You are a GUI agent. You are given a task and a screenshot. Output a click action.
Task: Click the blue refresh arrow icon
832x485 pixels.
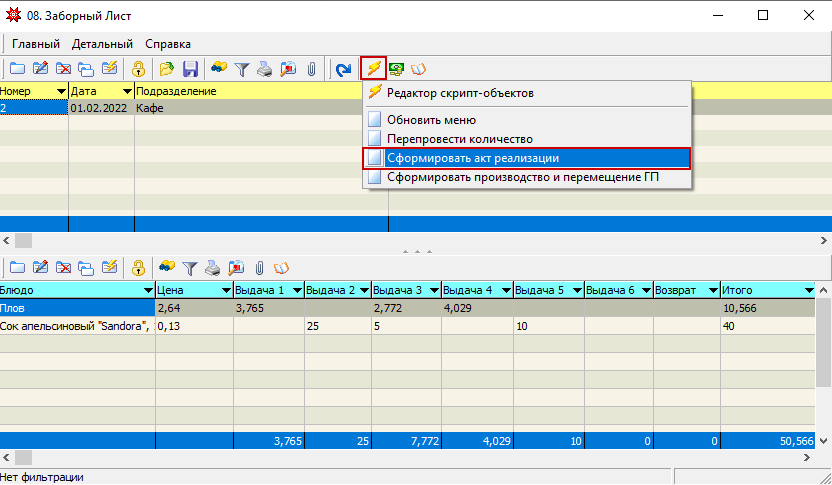tap(343, 69)
